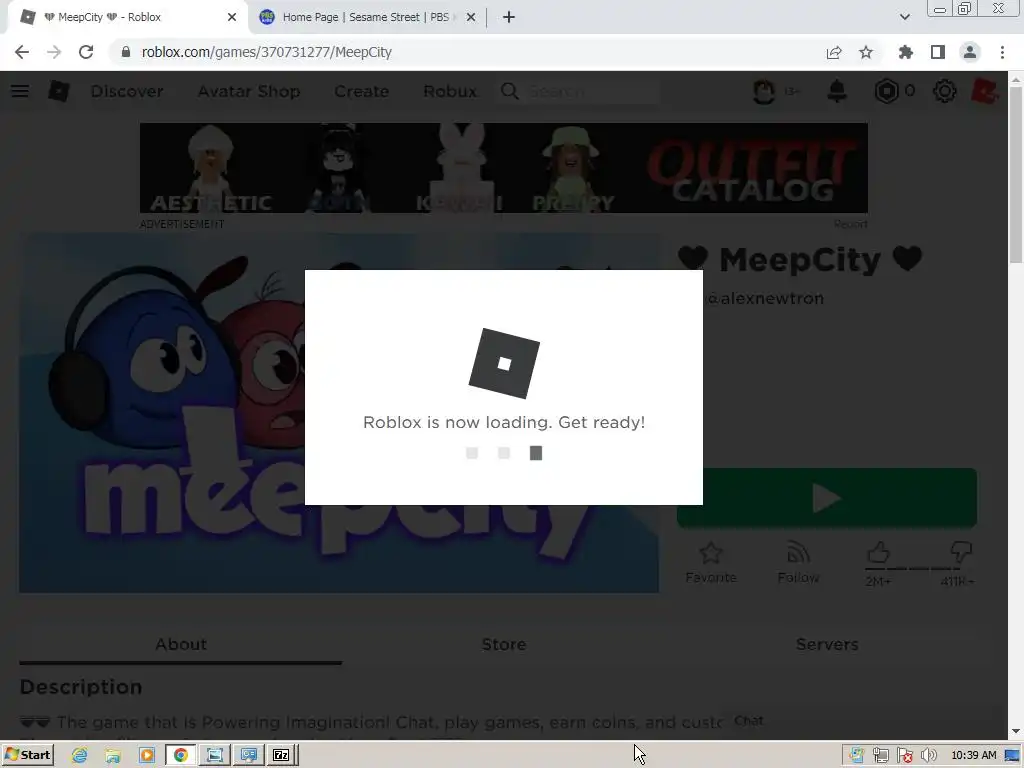Click the page vertical scrollbar thumb
The image size is (1024, 768).
pos(1016,173)
